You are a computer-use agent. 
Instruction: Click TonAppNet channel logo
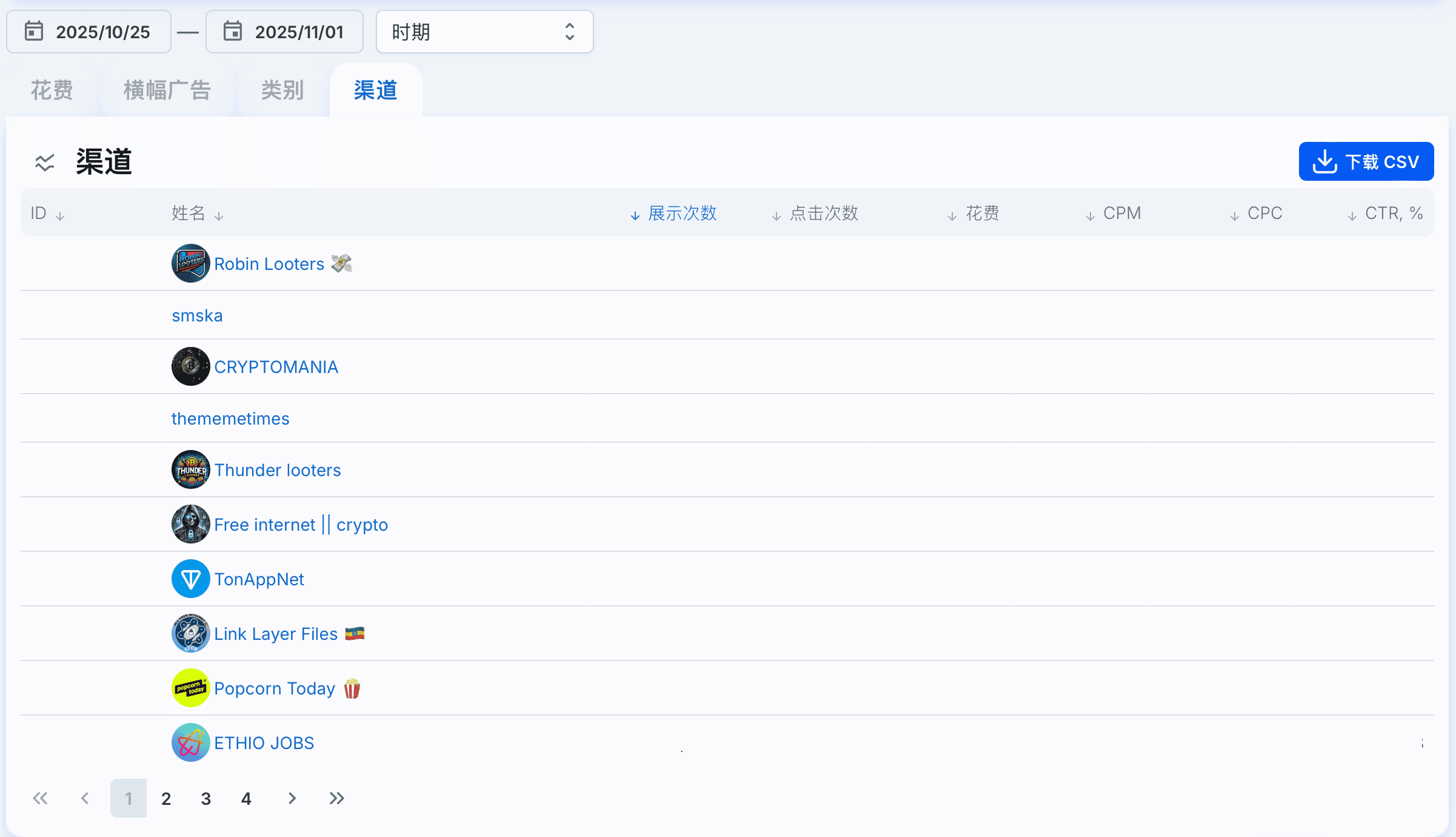(x=190, y=579)
